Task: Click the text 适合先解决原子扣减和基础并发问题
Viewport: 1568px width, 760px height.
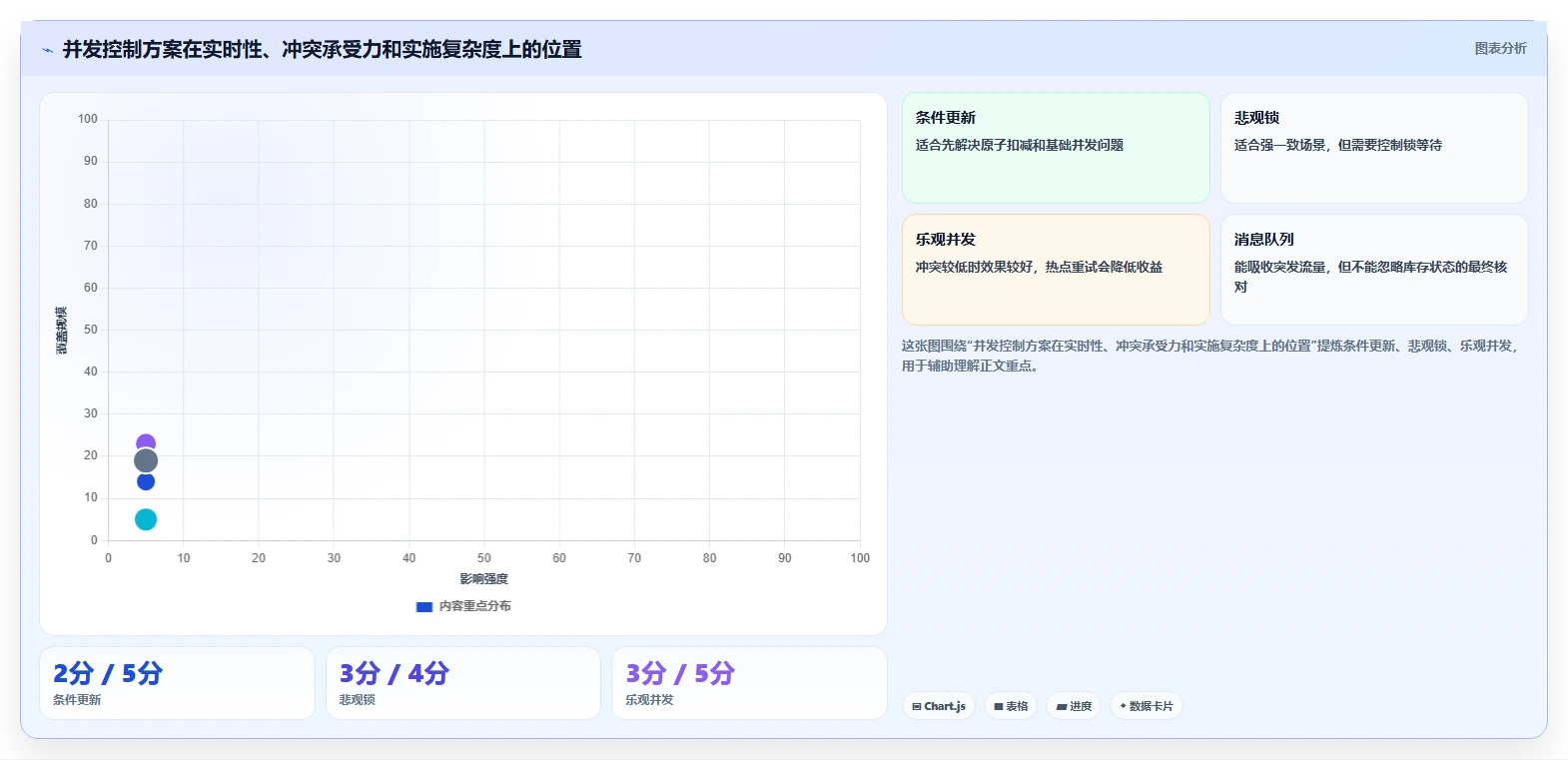Action: click(x=1020, y=145)
